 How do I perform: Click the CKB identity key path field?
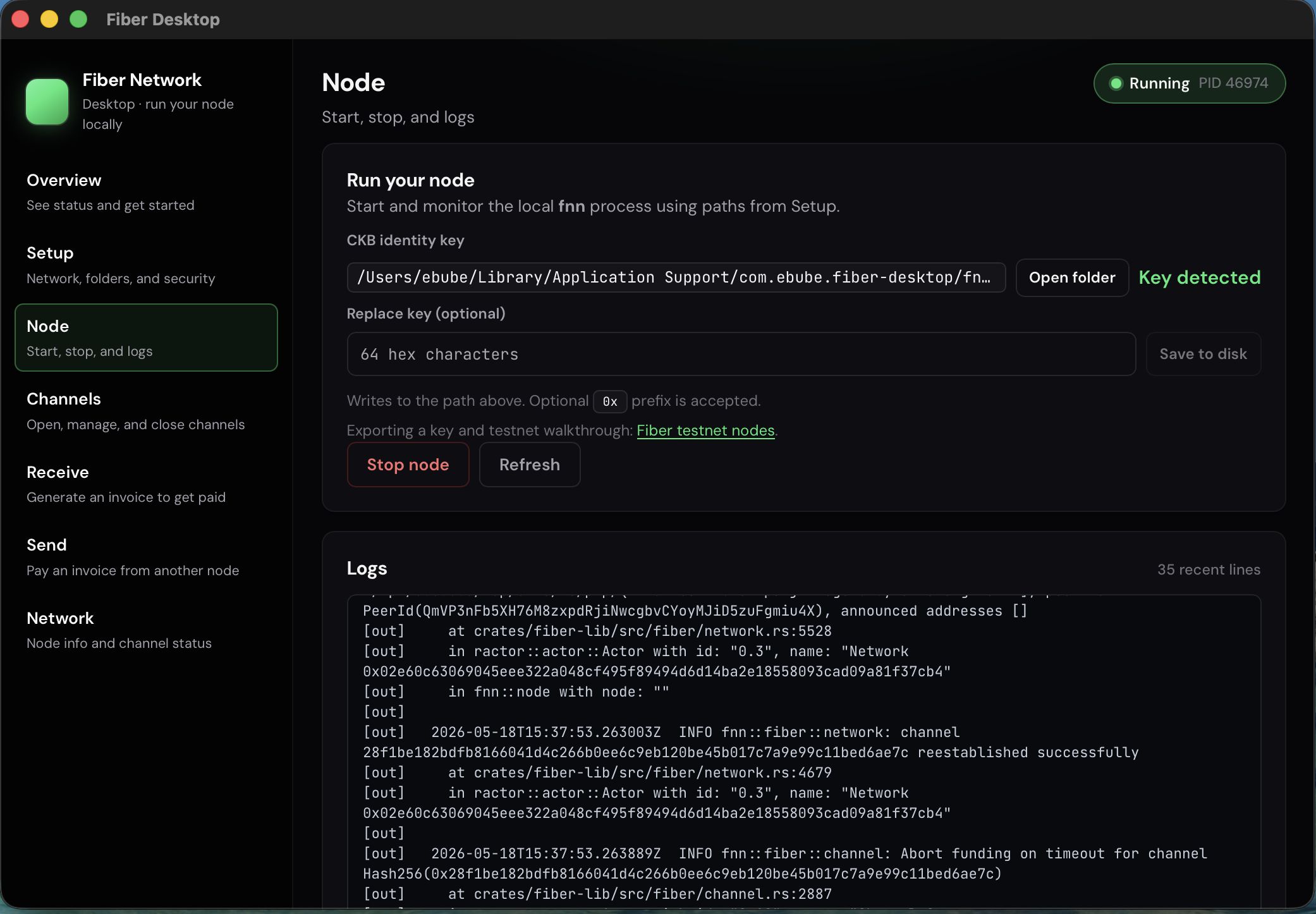[676, 277]
